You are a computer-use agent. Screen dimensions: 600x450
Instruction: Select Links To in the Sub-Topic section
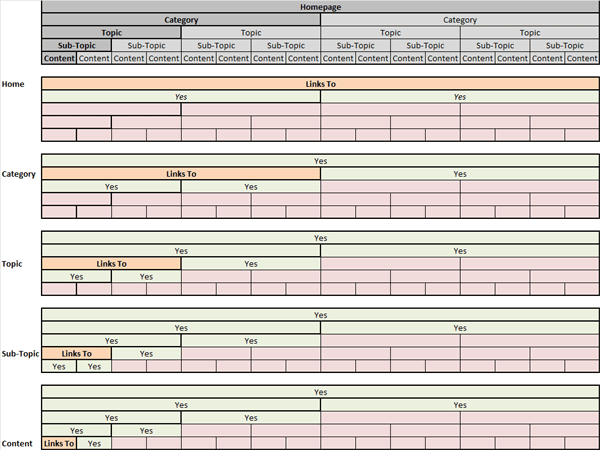point(76,354)
